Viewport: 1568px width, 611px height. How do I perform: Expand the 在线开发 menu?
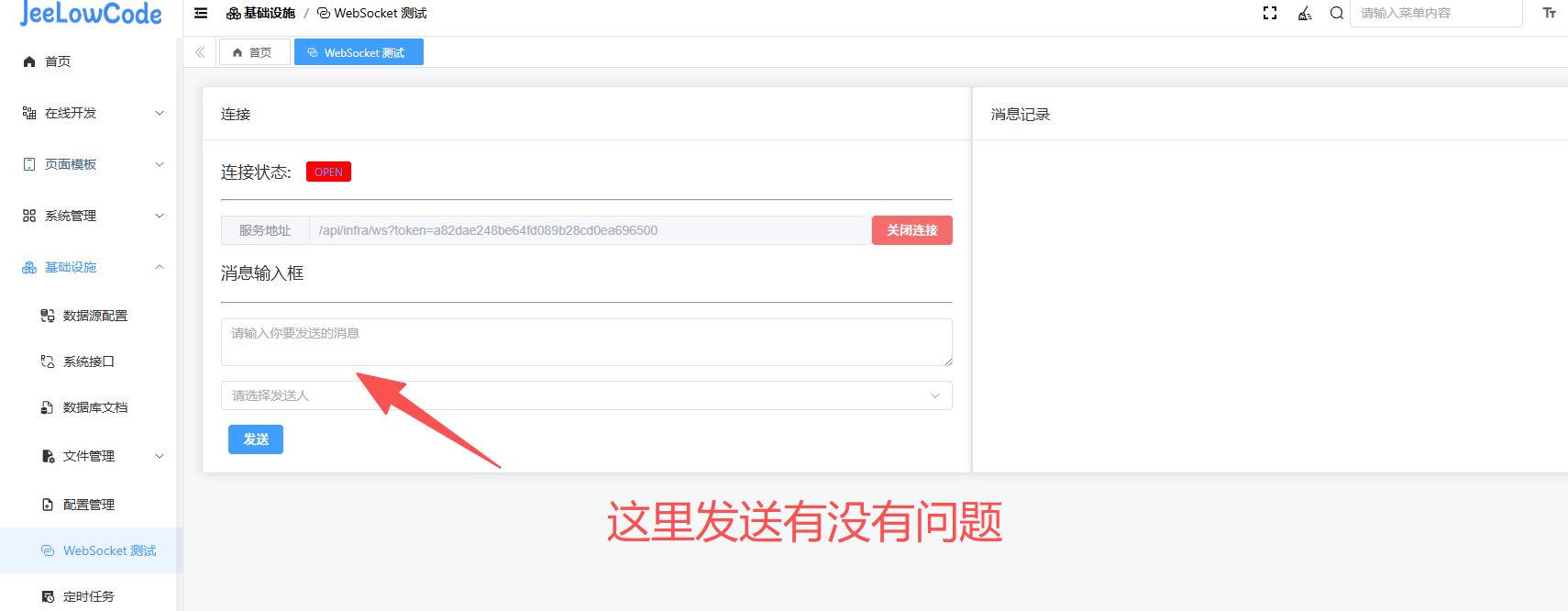pos(92,113)
